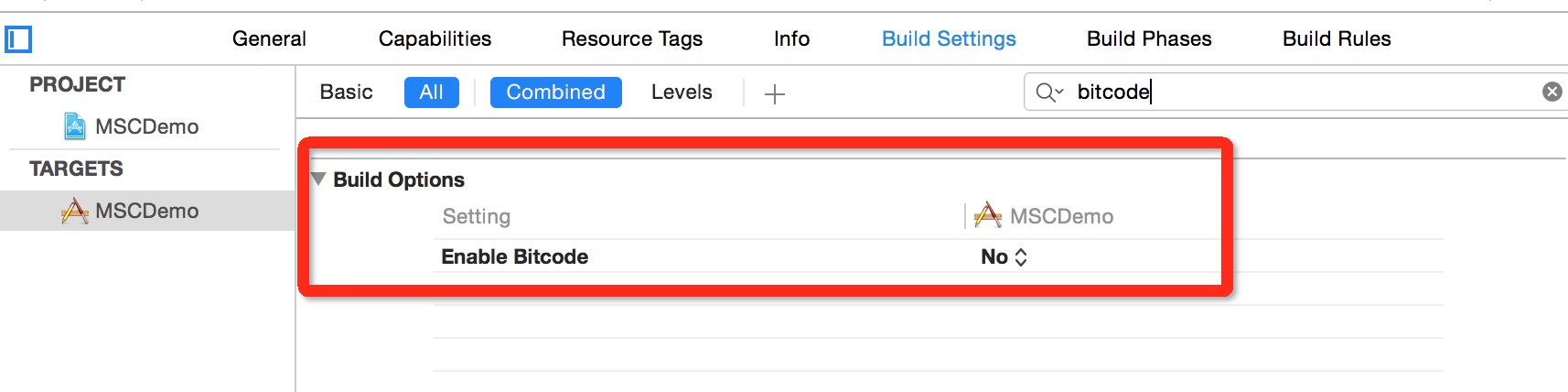
Task: Open the General tab
Action: pyautogui.click(x=269, y=38)
